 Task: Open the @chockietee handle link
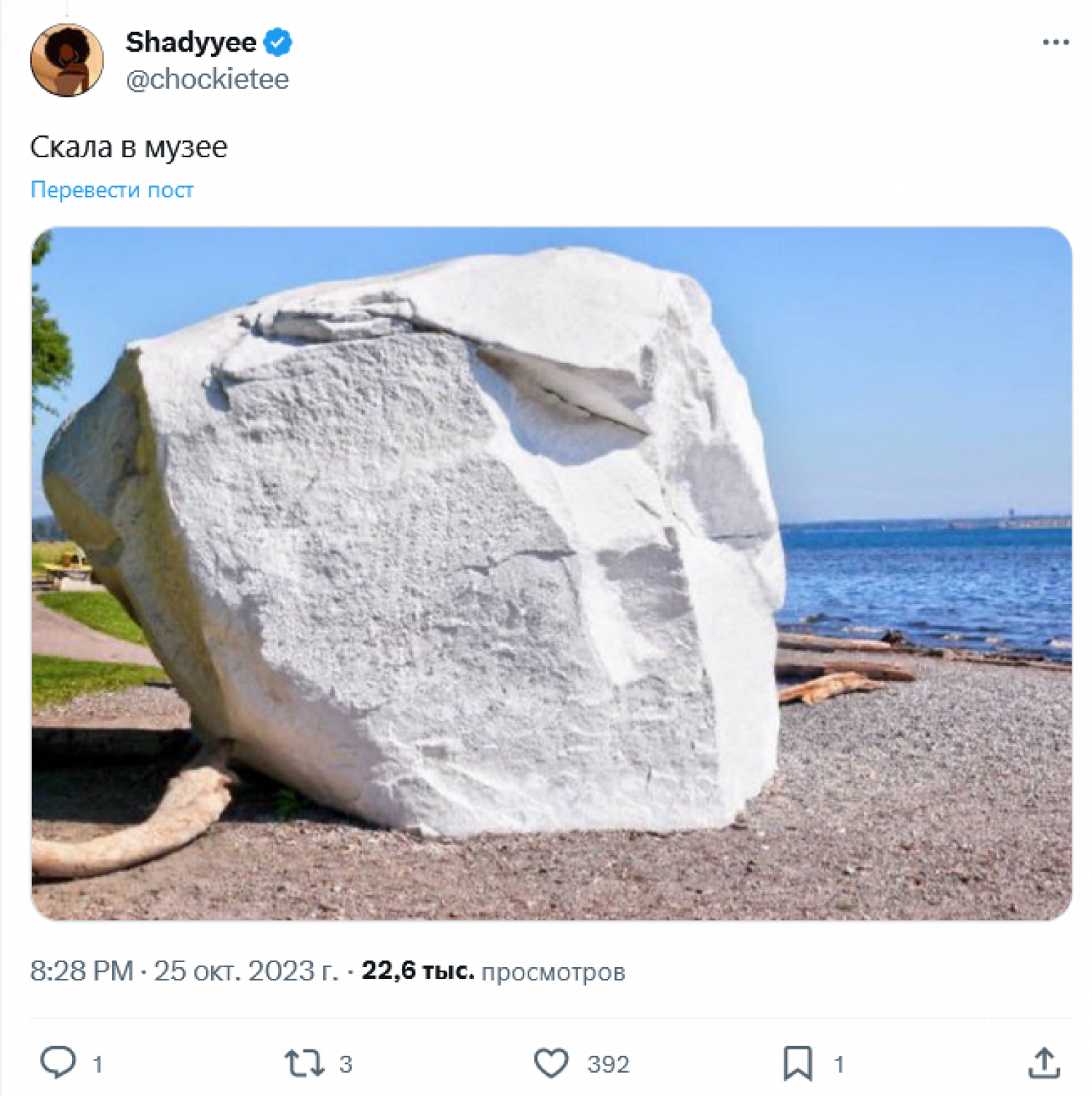207,79
